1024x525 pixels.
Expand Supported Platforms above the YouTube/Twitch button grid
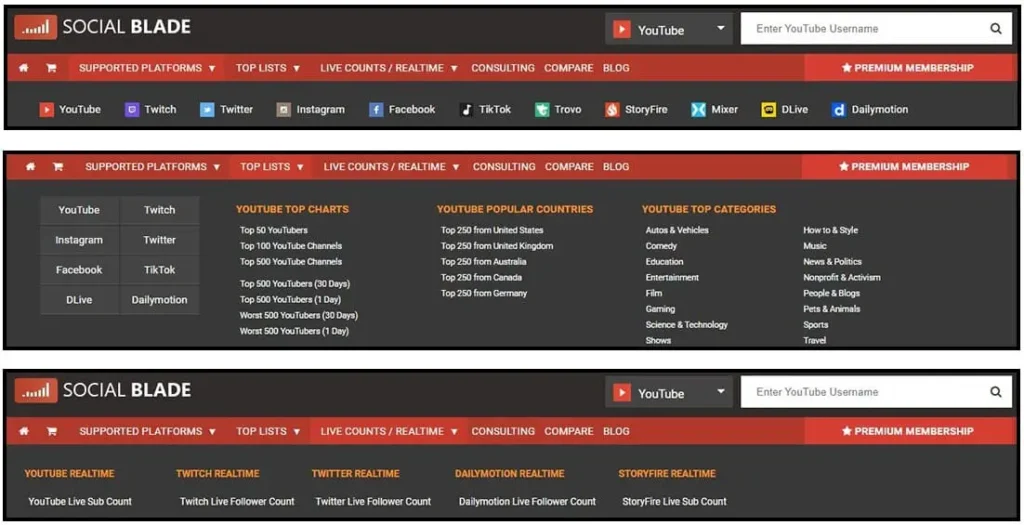coord(153,167)
